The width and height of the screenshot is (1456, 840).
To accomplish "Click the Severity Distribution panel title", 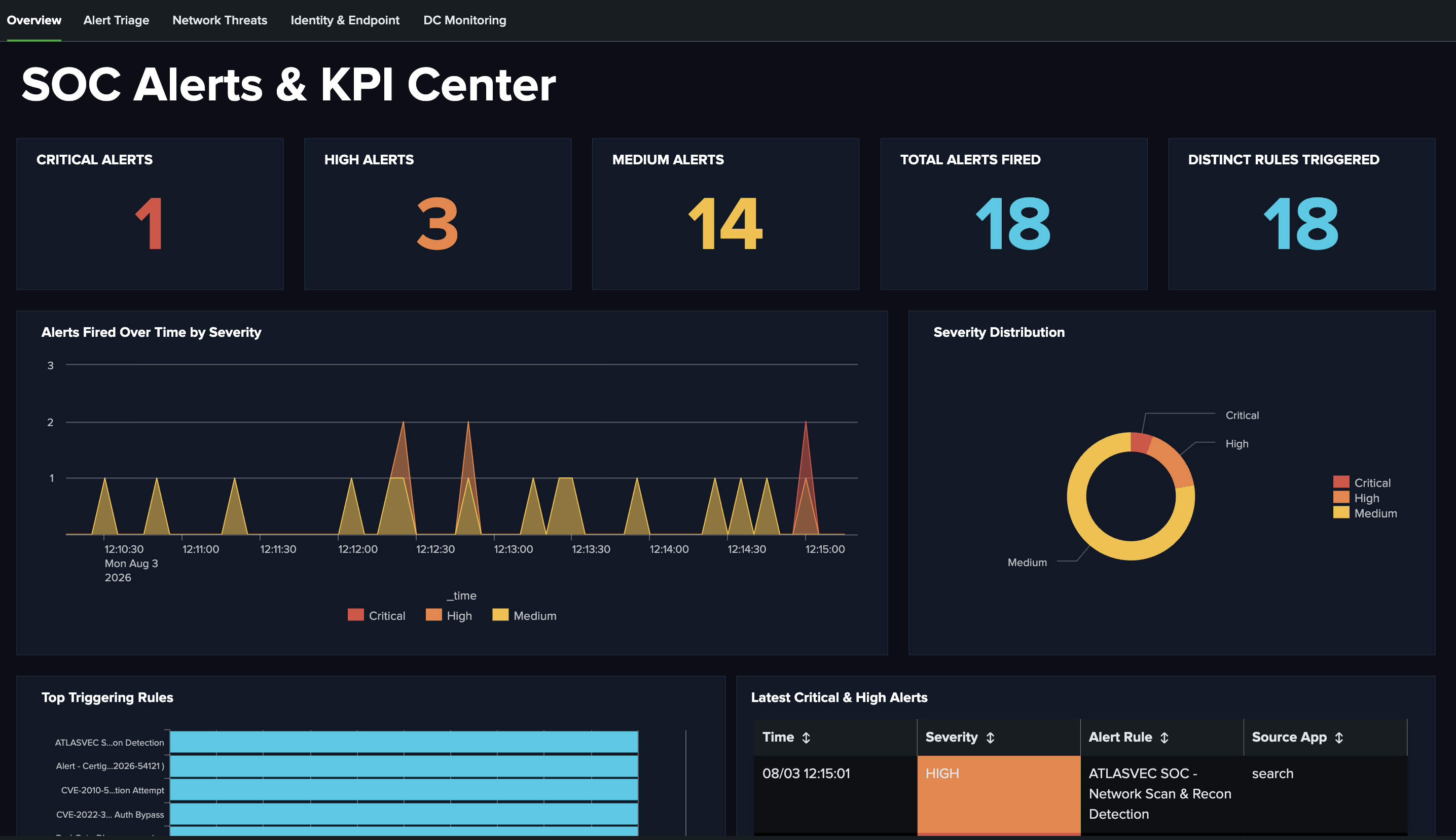I will tap(999, 332).
